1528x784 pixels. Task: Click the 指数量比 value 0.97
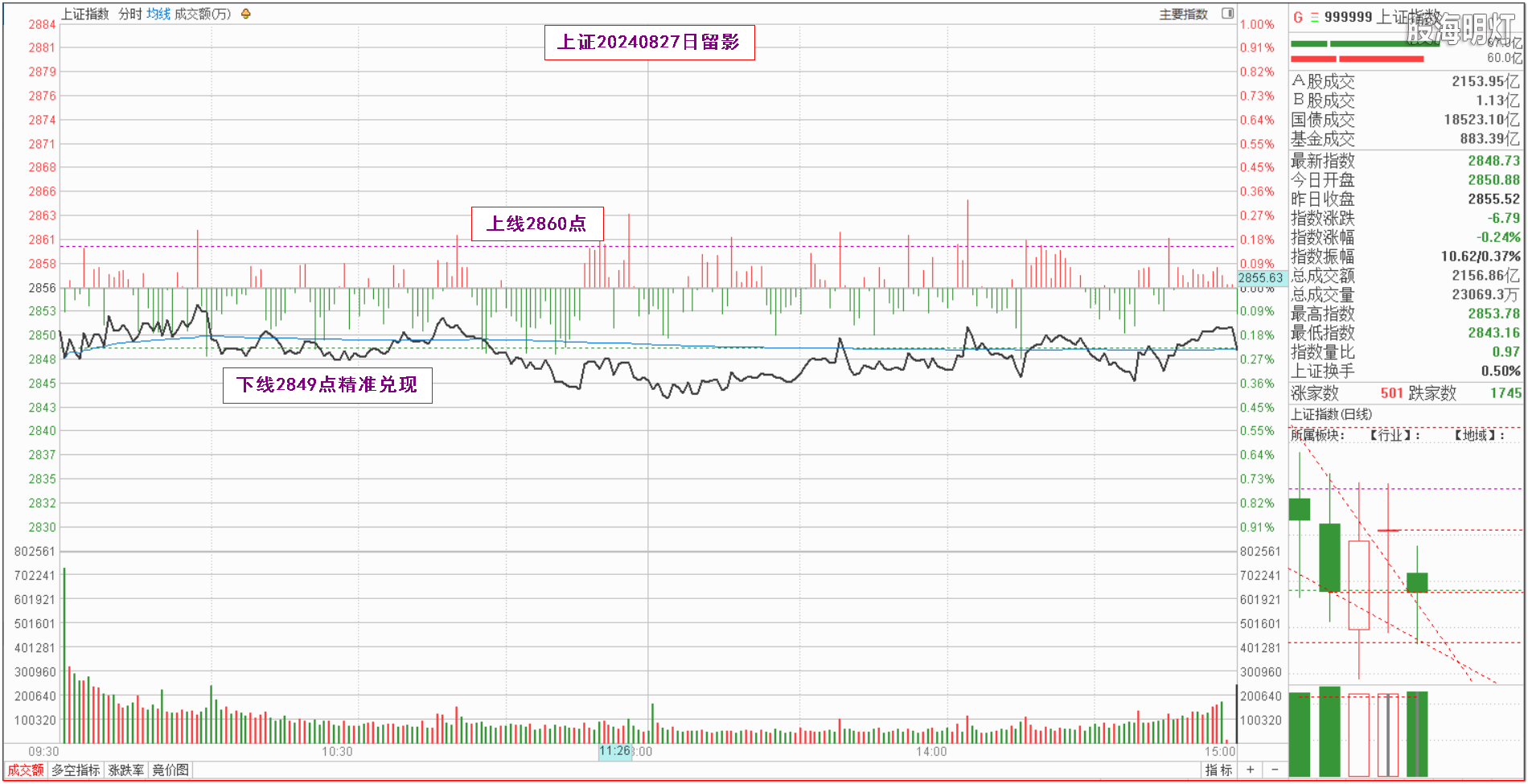coord(1506,351)
